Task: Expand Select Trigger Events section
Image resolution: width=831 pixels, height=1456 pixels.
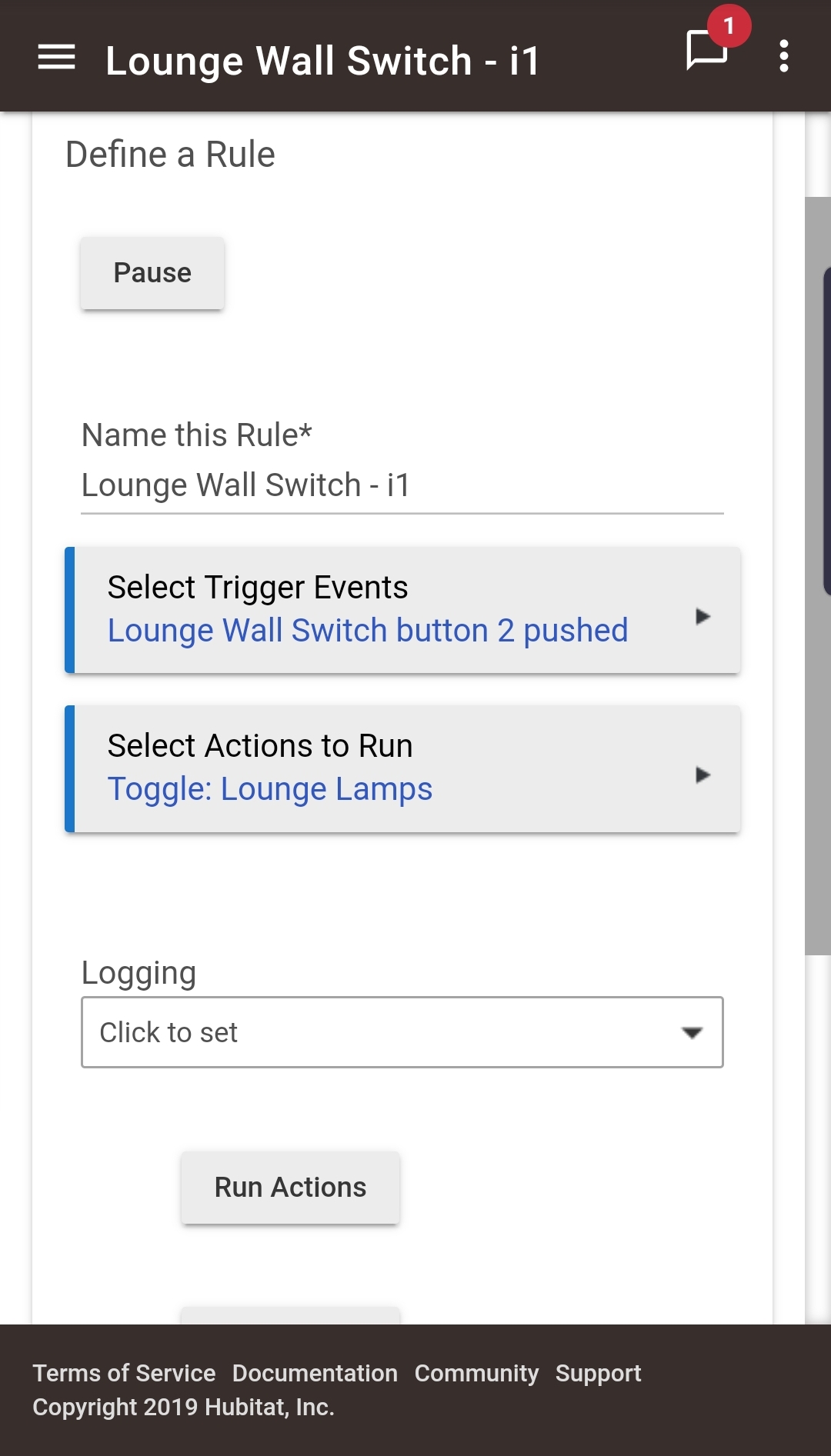Action: click(402, 610)
